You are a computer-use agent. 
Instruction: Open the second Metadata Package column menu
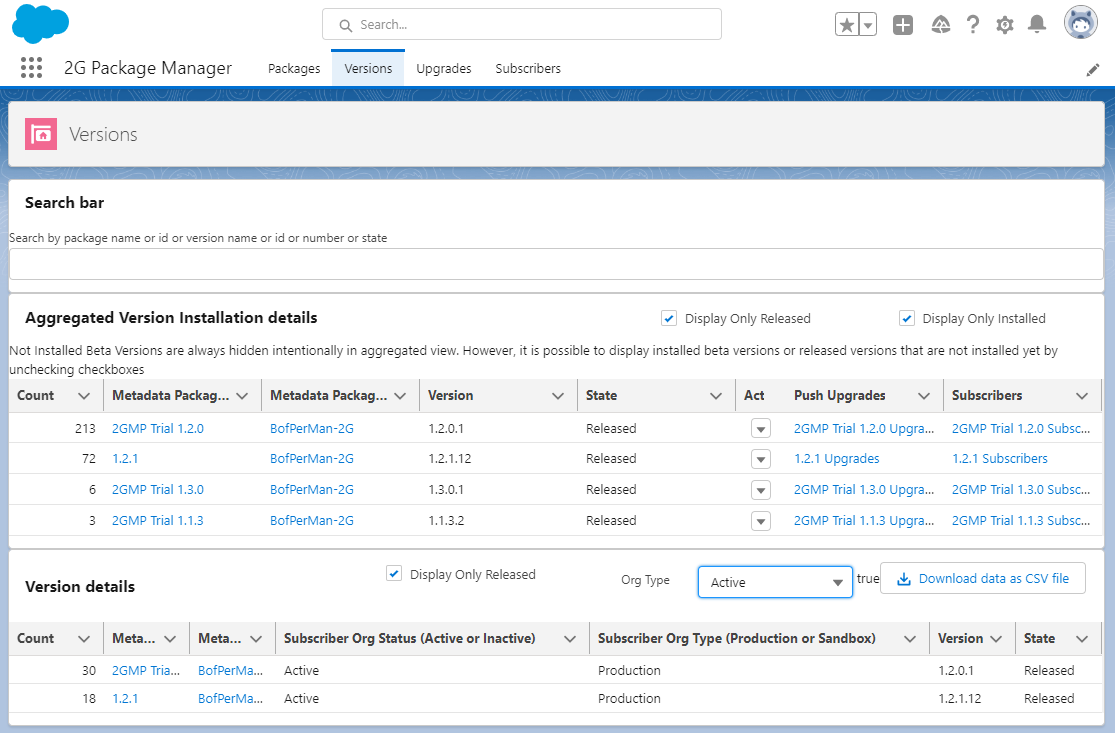click(400, 396)
